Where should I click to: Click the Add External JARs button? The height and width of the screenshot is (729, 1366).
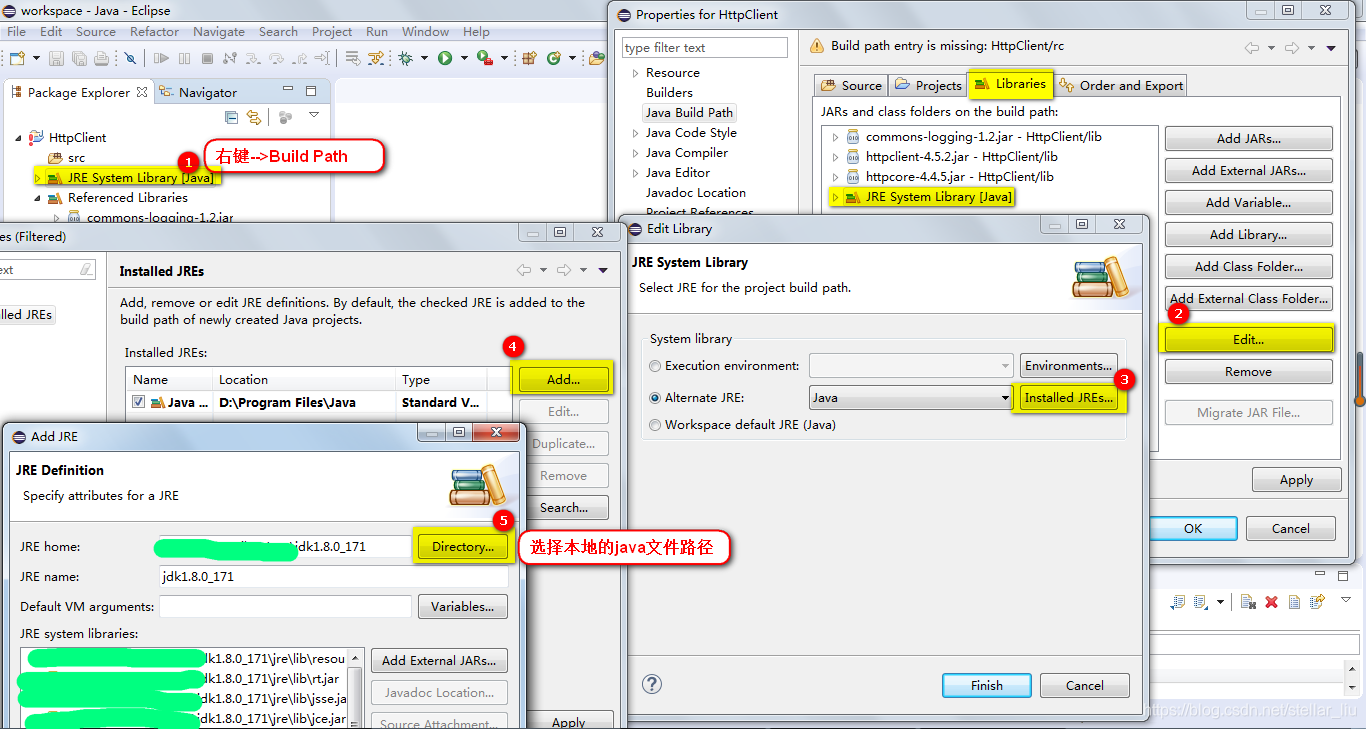(1247, 170)
